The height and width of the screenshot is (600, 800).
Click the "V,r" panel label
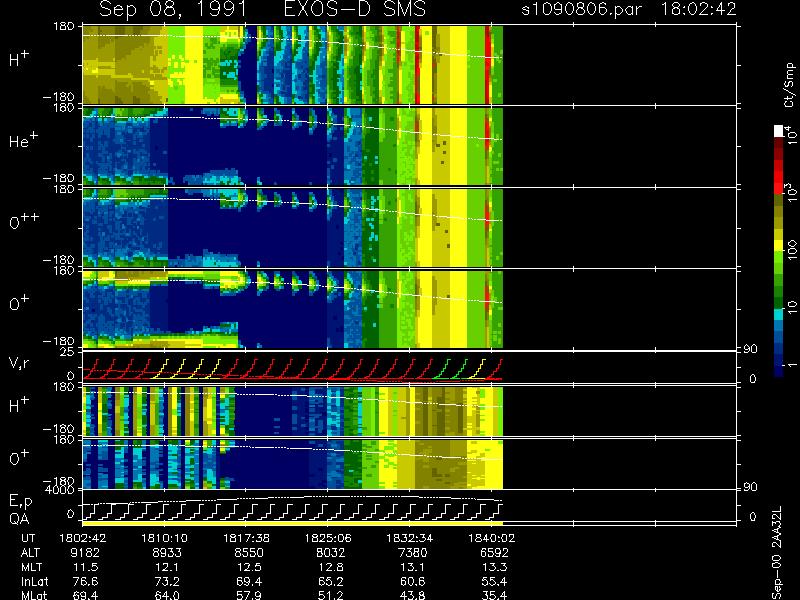(19, 362)
